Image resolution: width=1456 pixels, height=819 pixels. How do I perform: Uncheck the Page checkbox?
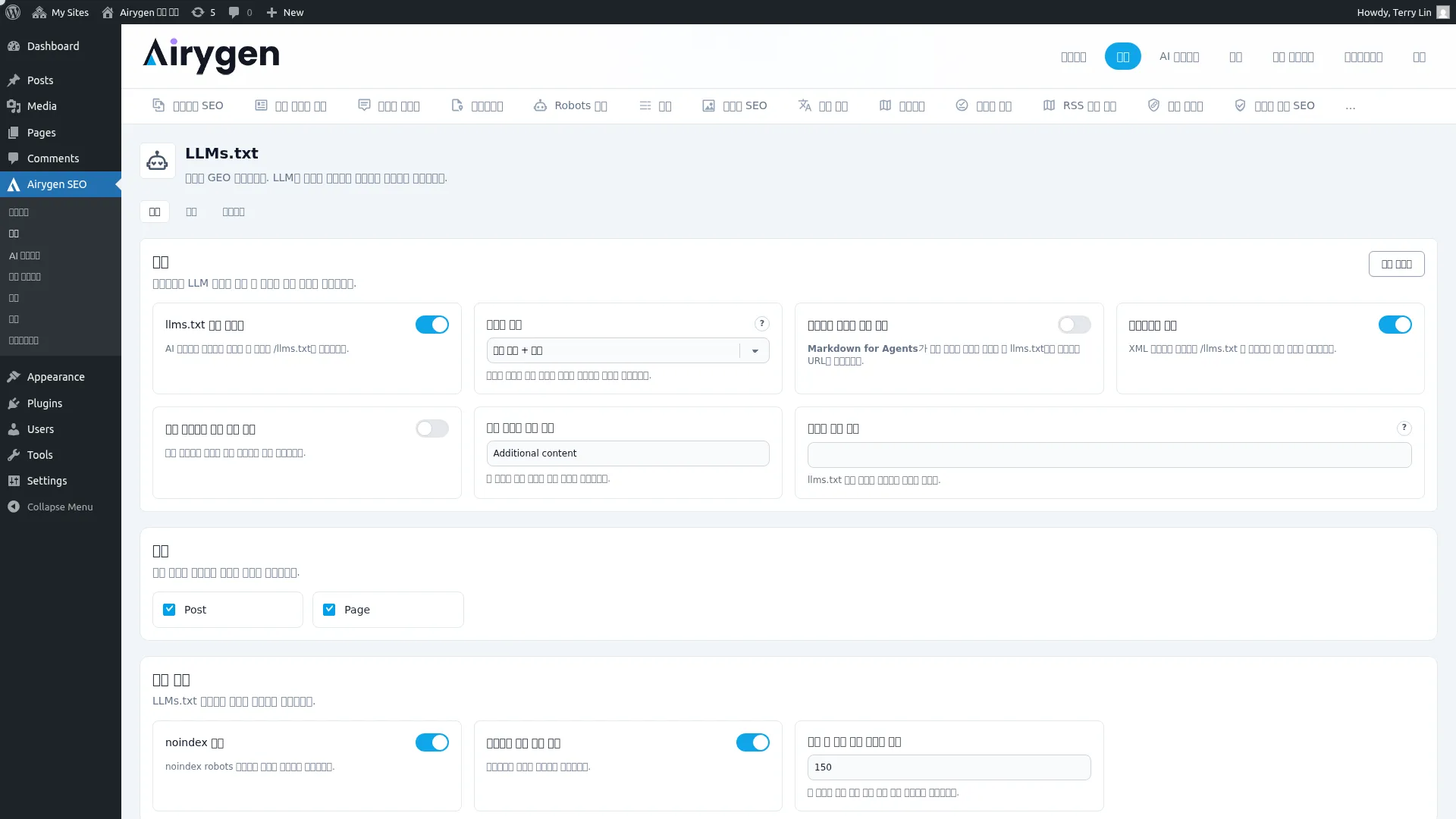pyautogui.click(x=329, y=610)
